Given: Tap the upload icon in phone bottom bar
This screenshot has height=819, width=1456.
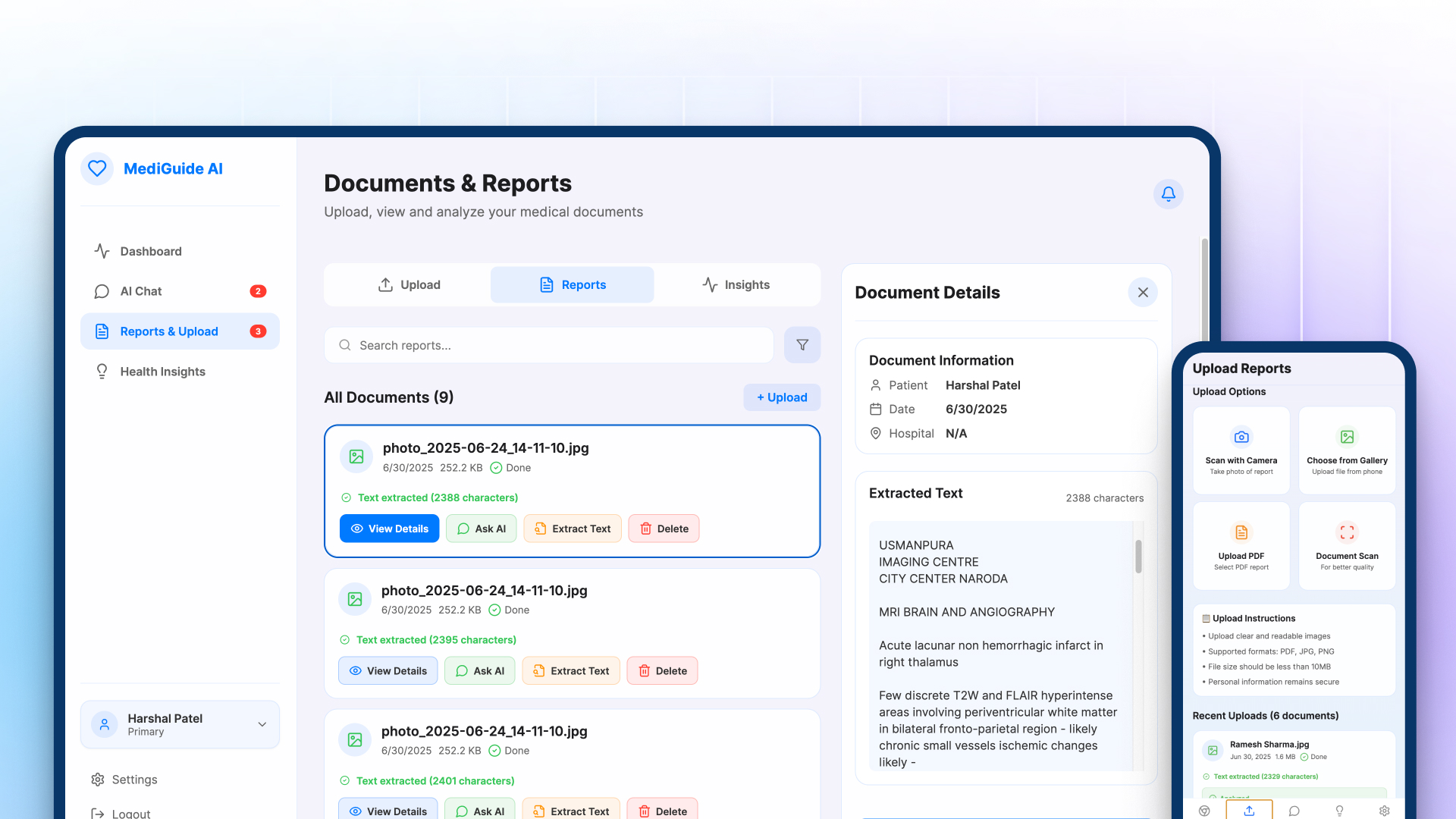Looking at the screenshot, I should coord(1249,811).
